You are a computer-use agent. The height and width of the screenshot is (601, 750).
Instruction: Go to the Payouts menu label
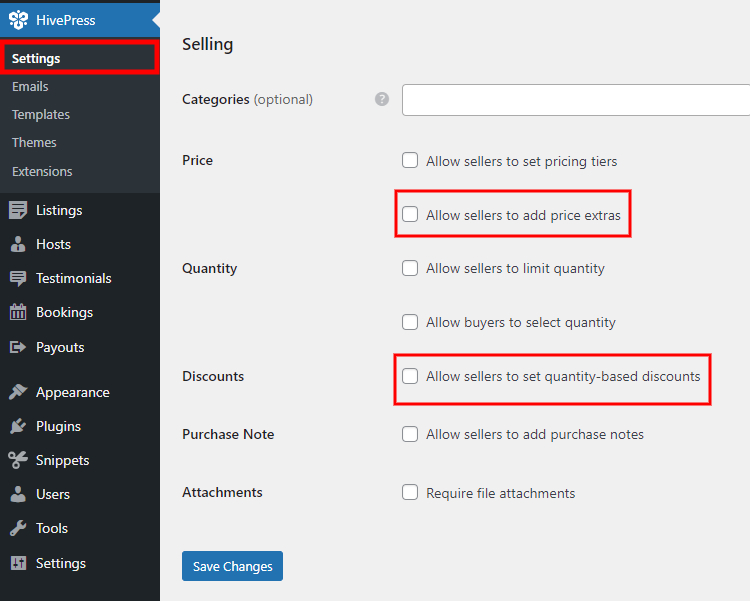coord(60,347)
